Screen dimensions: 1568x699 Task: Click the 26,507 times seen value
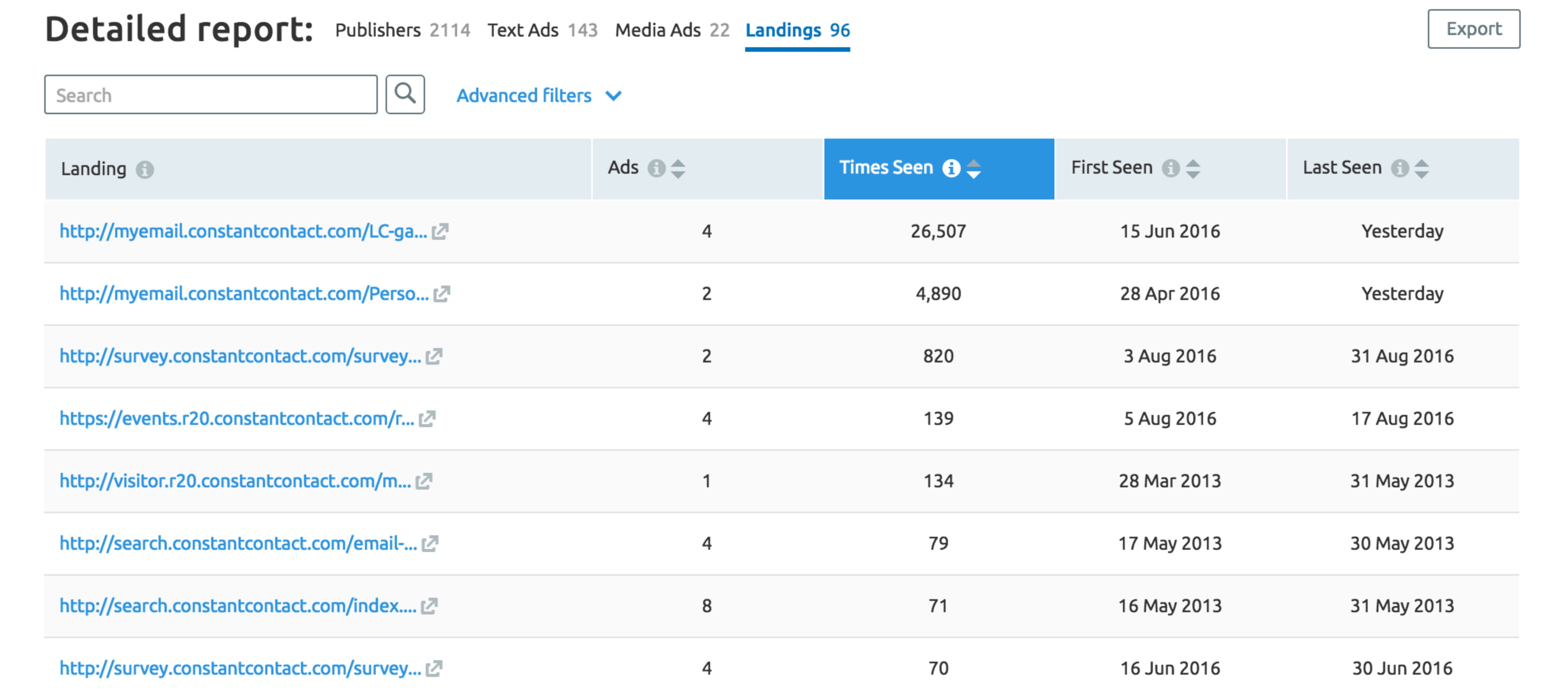938,231
